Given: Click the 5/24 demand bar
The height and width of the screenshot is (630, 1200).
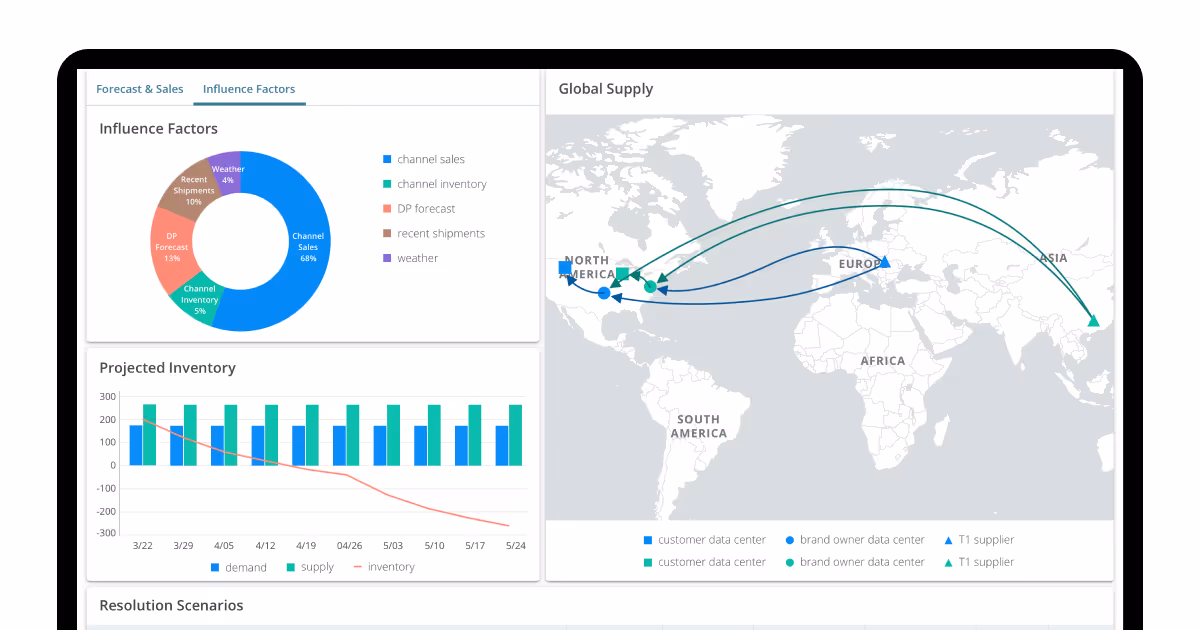Looking at the screenshot, I should click(503, 445).
